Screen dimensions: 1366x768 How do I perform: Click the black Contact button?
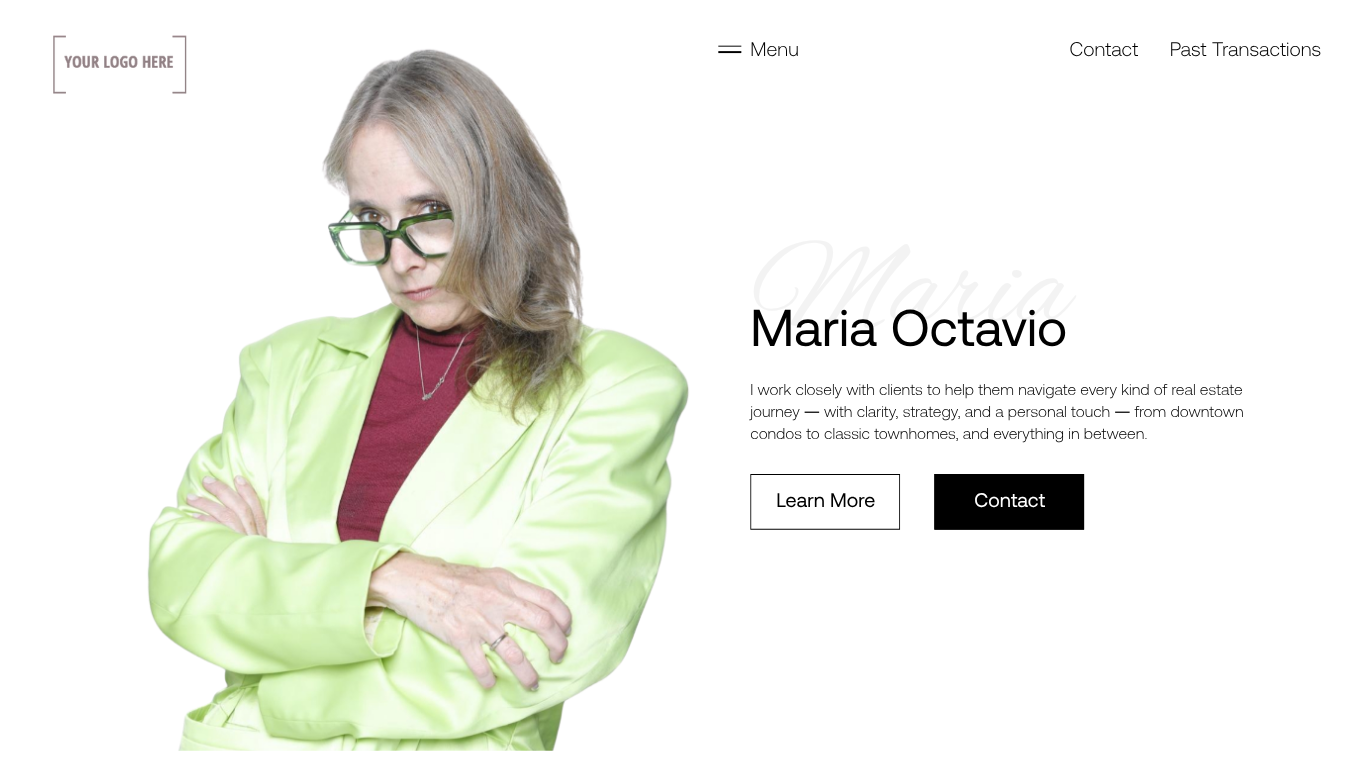(1009, 502)
